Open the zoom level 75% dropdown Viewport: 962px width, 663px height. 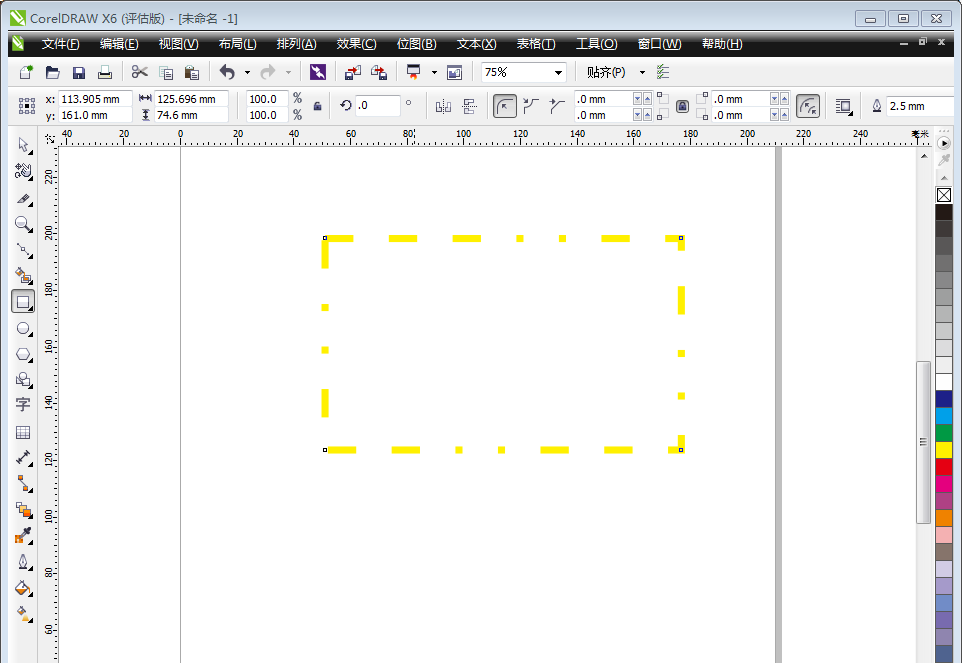558,72
